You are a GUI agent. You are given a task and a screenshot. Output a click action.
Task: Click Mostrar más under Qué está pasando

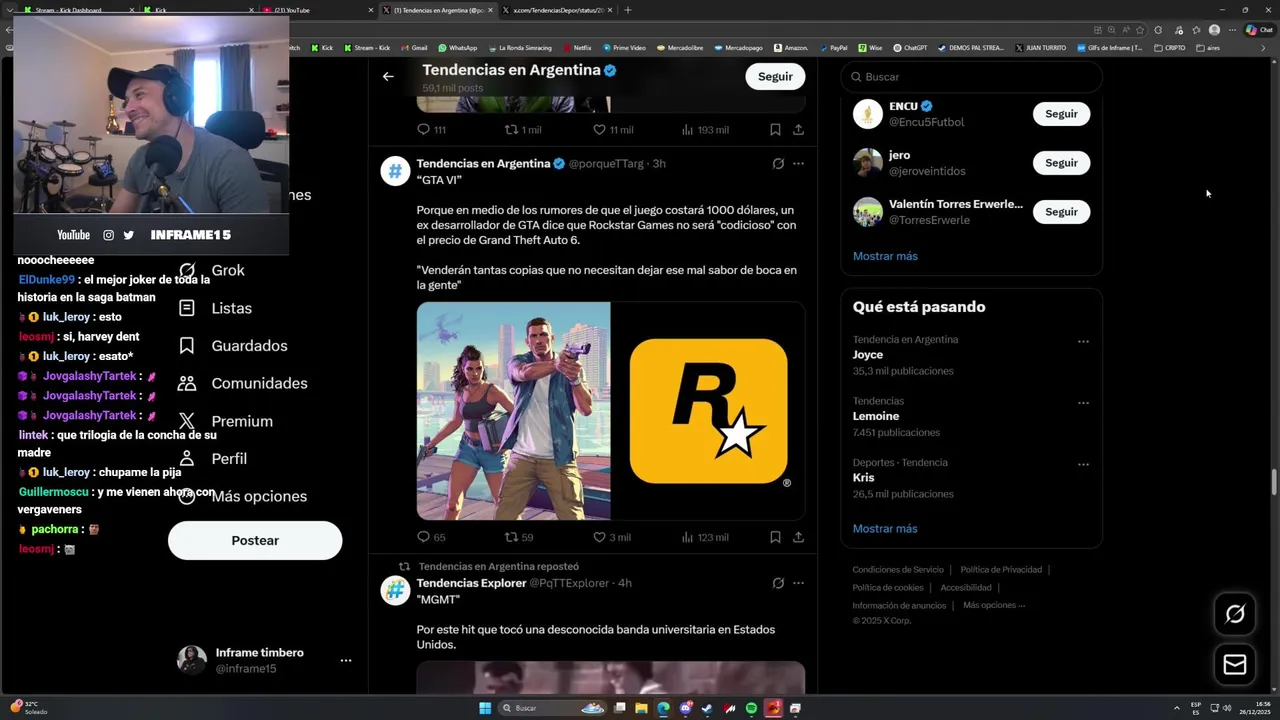click(x=885, y=528)
